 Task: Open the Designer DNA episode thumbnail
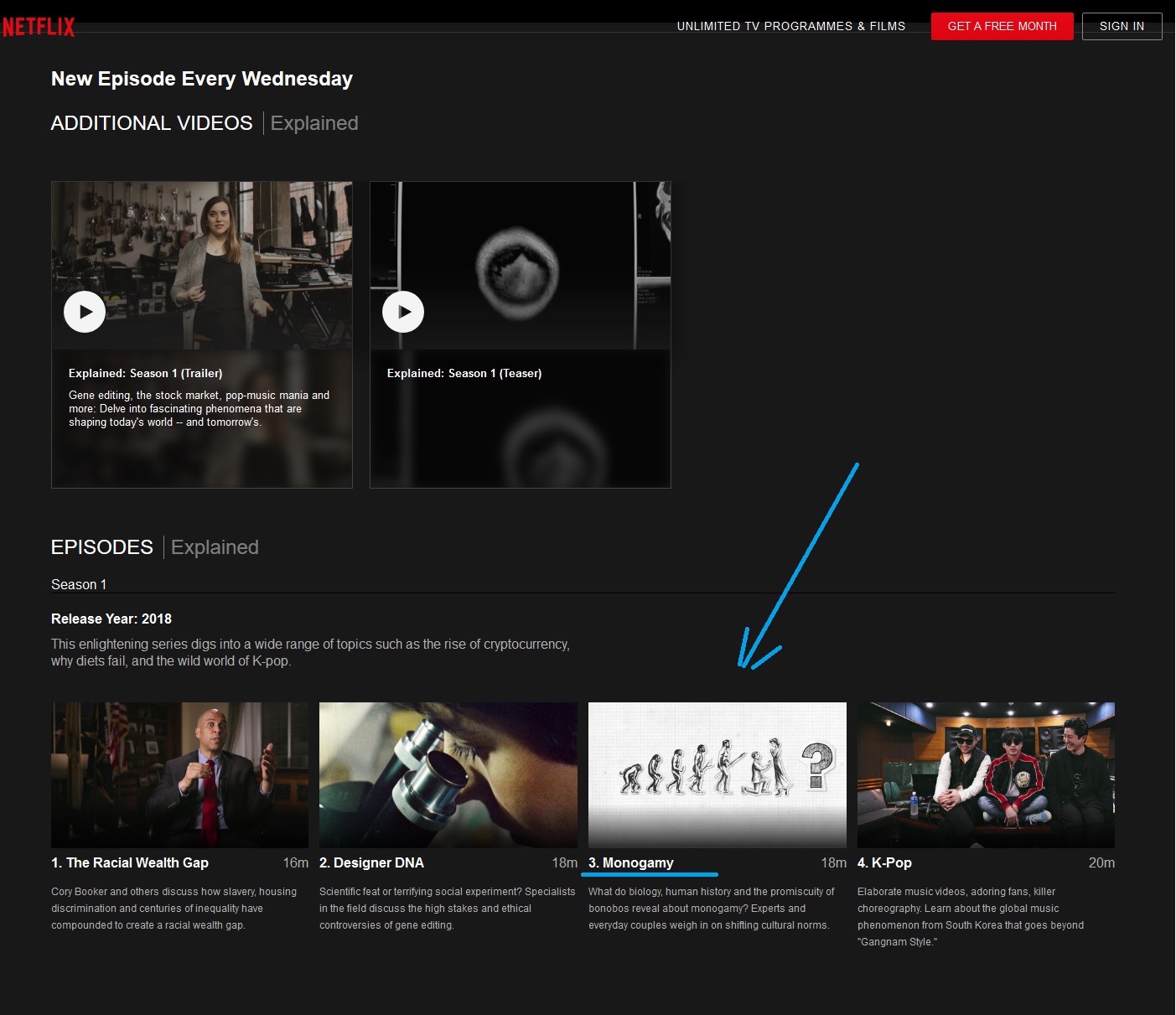click(448, 775)
